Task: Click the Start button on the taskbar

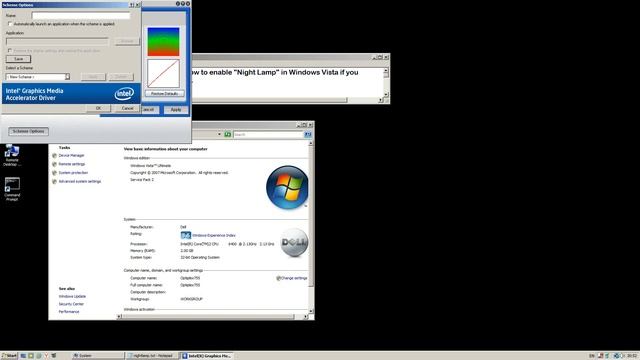Action: pyautogui.click(x=9, y=356)
